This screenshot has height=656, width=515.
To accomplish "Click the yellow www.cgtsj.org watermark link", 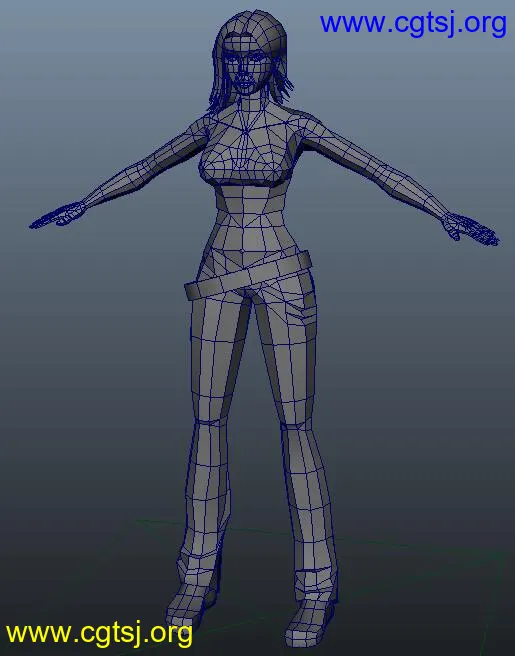I will point(99,634).
